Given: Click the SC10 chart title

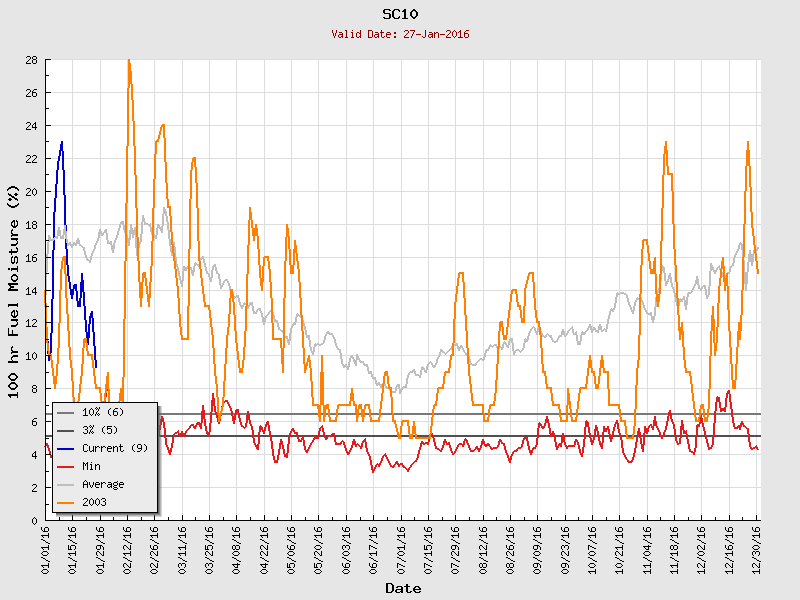Looking at the screenshot, I should click(401, 14).
